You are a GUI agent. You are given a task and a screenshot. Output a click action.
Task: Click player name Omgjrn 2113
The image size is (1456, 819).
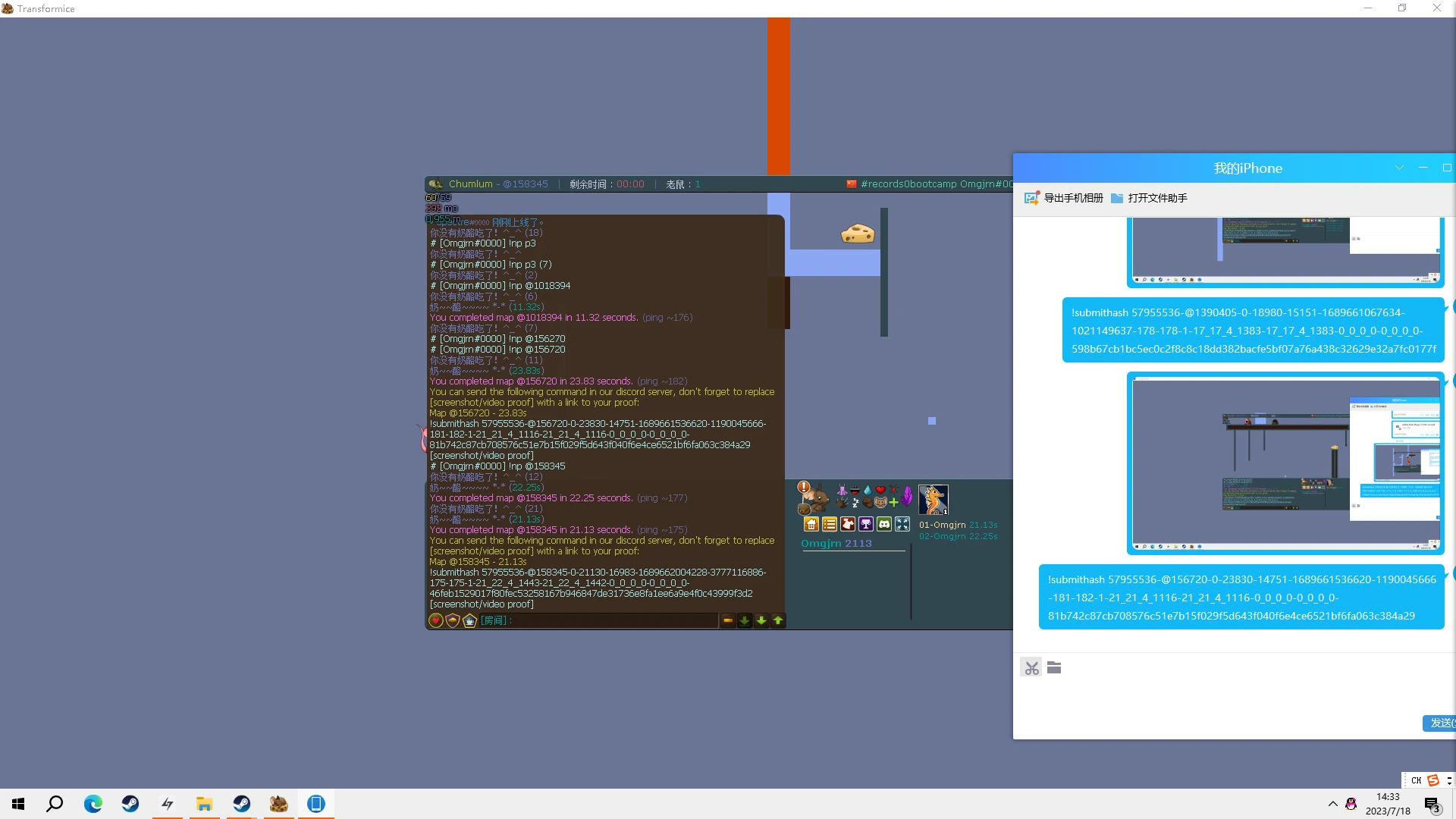click(x=836, y=543)
